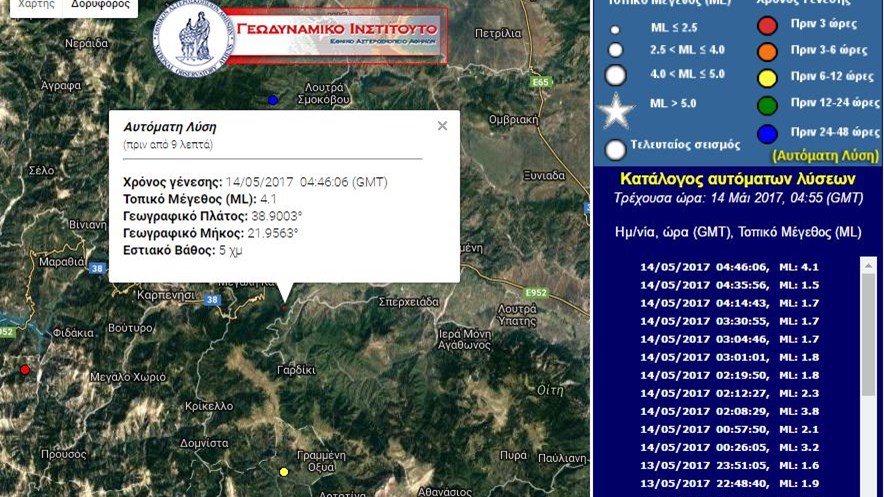
Task: Click the route 38 shield near Μαραθιά
Action: tap(98, 268)
